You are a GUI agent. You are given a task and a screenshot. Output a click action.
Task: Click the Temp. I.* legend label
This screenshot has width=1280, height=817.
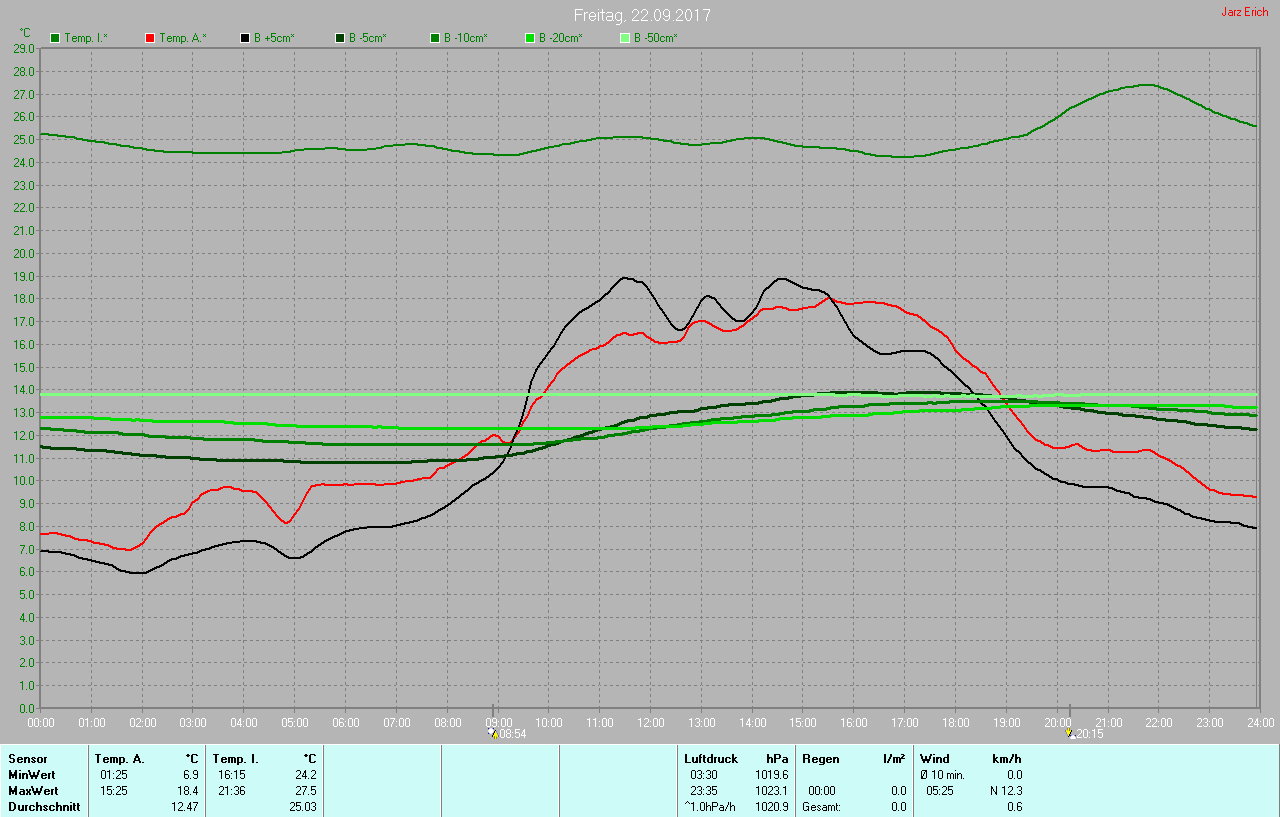pos(88,38)
